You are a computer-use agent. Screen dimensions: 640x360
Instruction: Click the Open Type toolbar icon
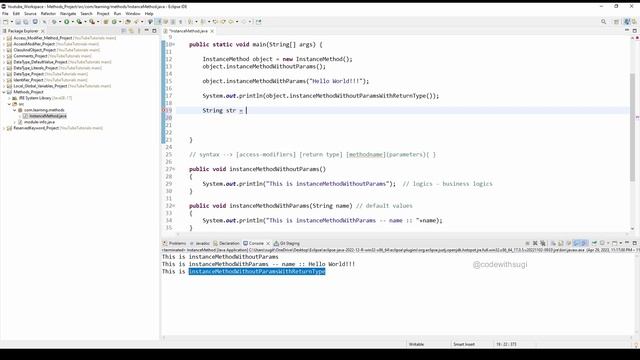point(128,22)
